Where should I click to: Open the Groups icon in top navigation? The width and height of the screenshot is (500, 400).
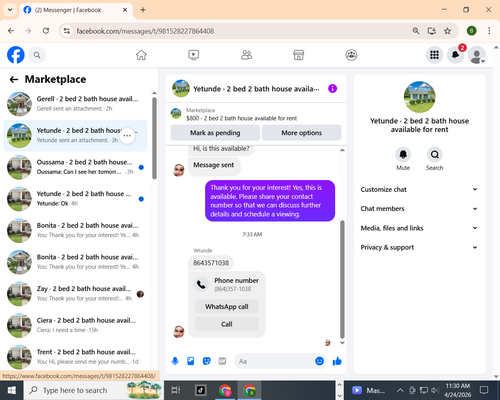point(351,55)
